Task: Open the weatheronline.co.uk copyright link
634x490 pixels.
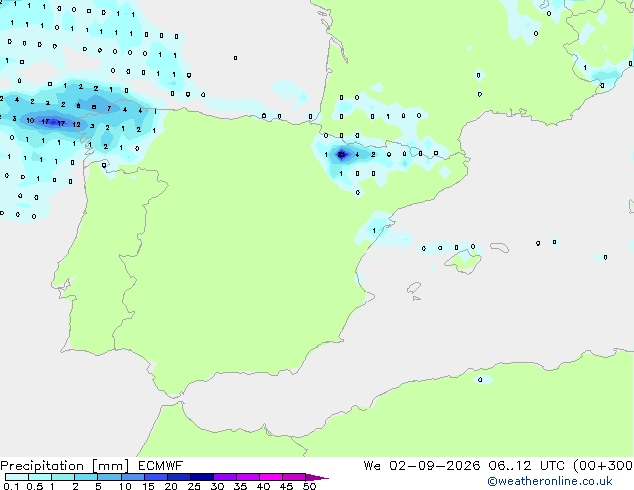Action: click(550, 481)
